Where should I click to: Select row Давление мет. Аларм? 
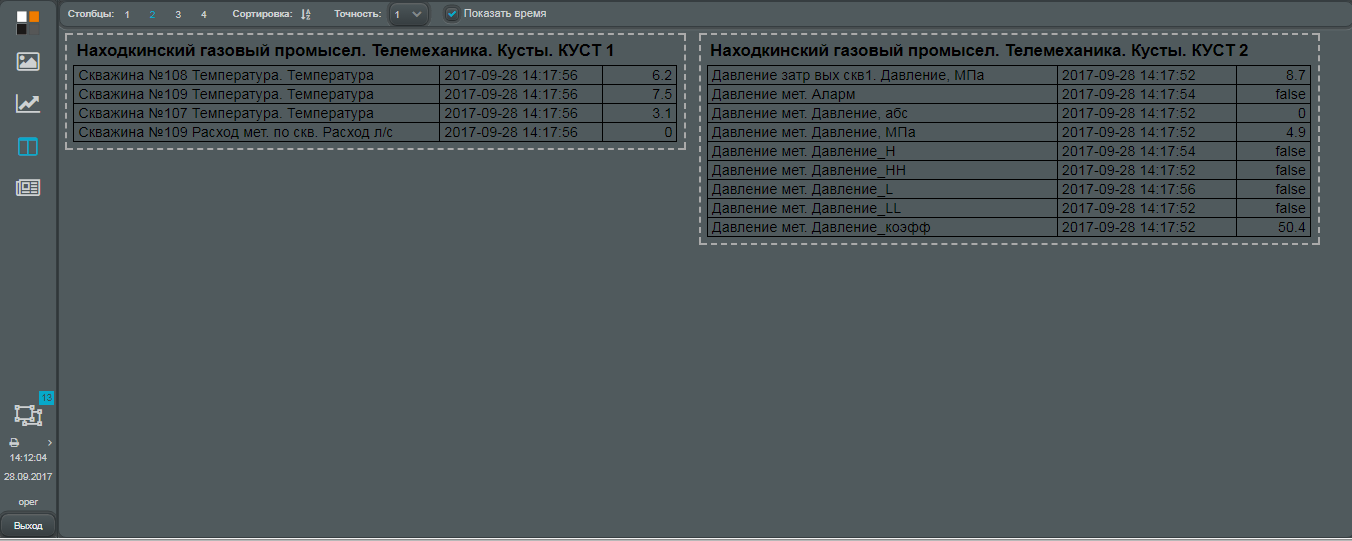click(1009, 94)
